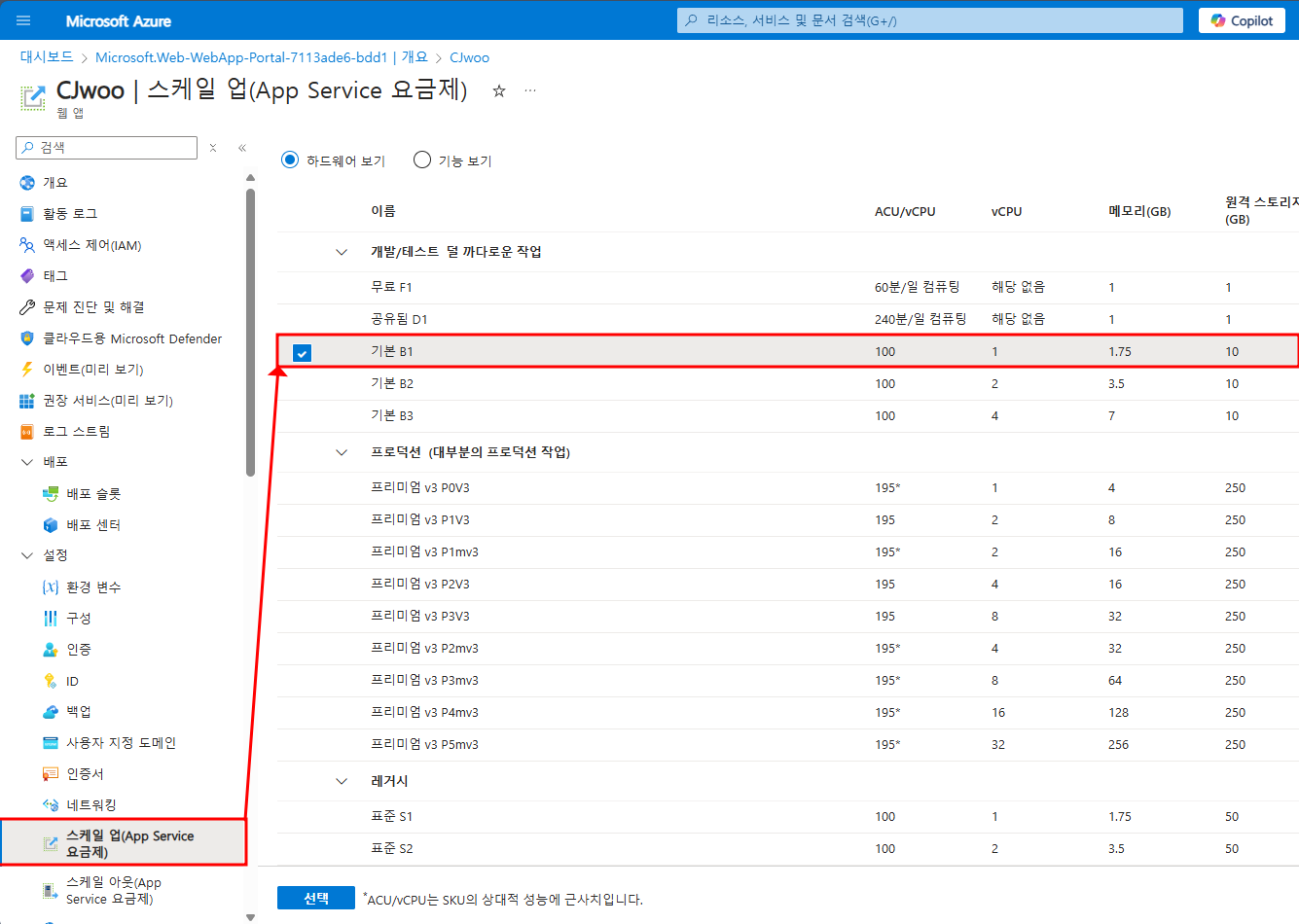Open 액세스 제어(IAM) icon
1299x924 pixels.
27,245
